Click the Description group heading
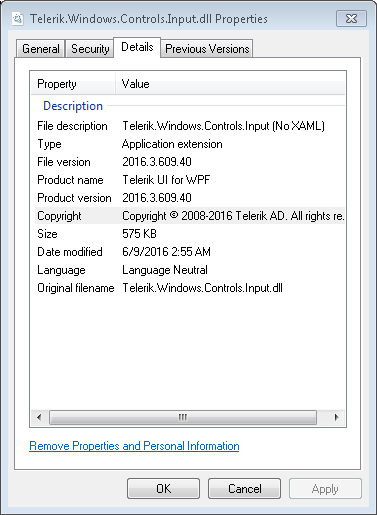The height and width of the screenshot is (515, 377). pos(73,106)
